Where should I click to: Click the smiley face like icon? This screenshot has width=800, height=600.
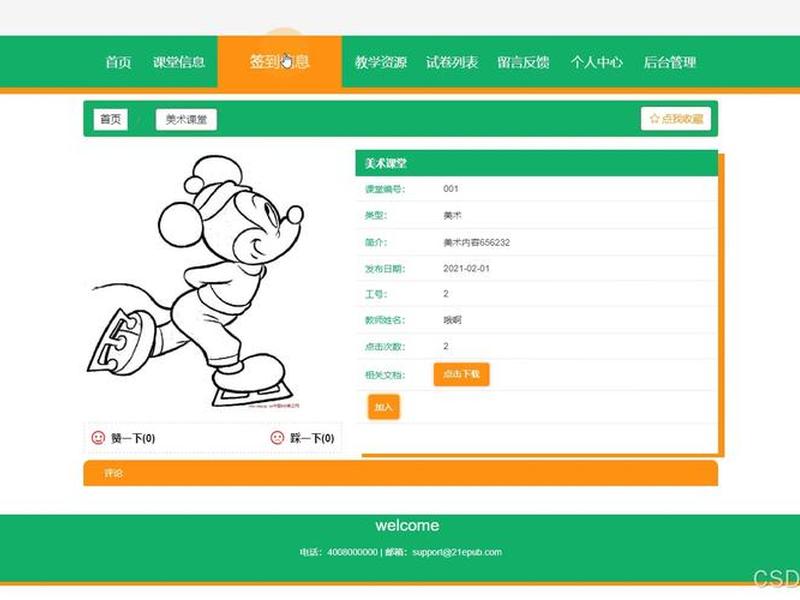98,438
